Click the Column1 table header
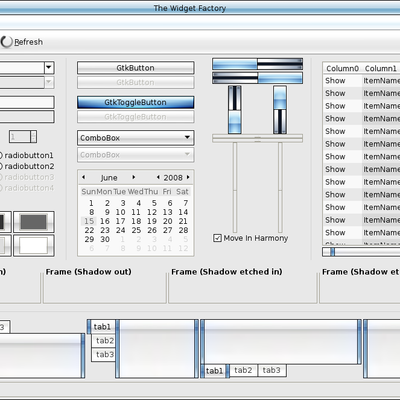The height and width of the screenshot is (400, 400). click(x=381, y=68)
